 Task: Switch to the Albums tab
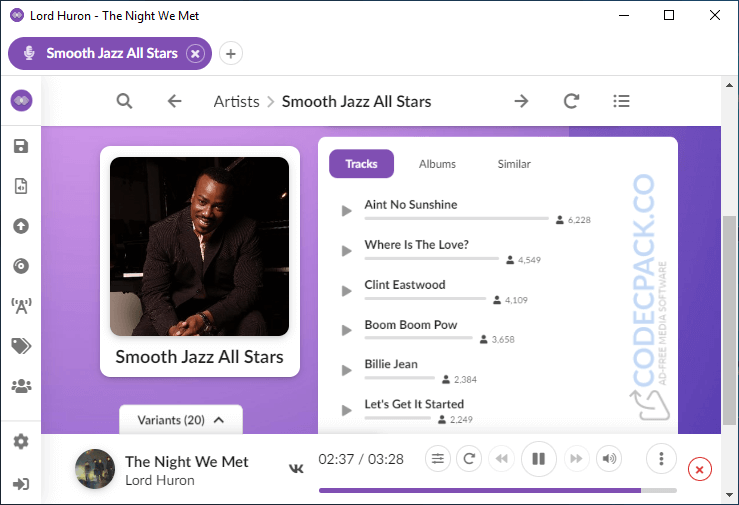tap(437, 164)
